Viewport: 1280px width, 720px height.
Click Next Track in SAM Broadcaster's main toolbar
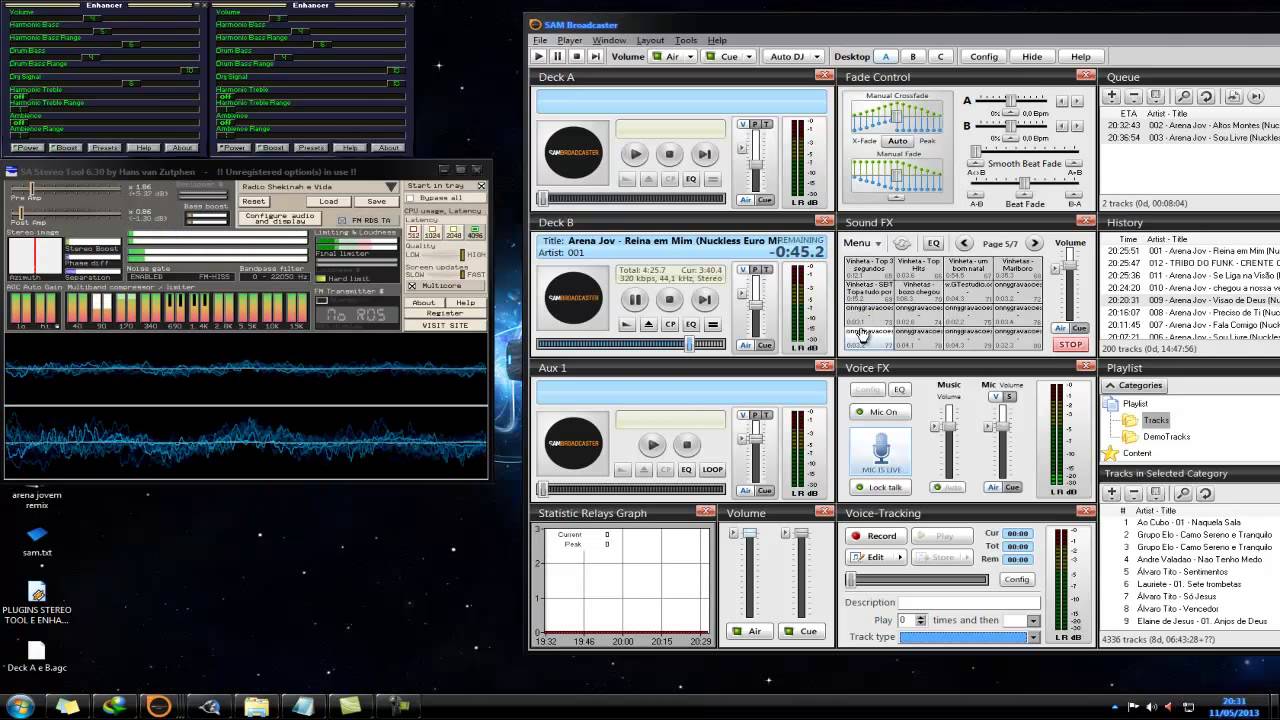596,57
